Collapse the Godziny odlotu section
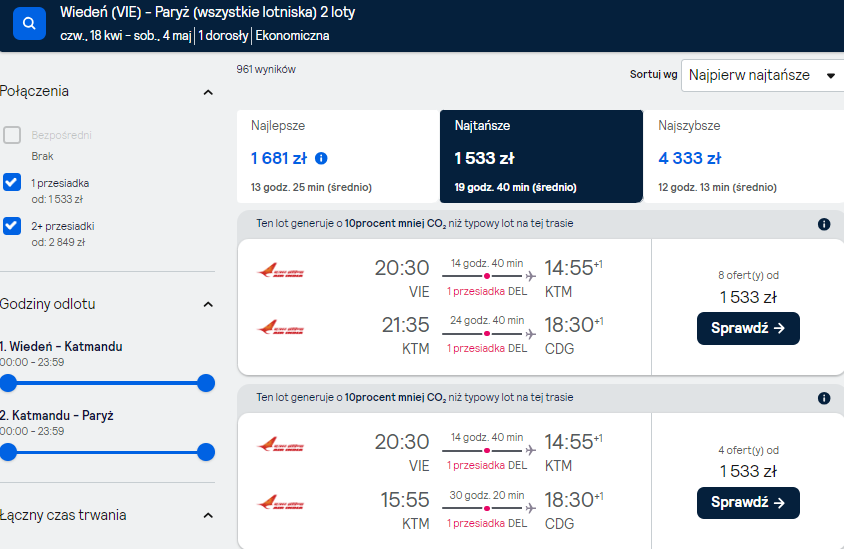844x549 pixels. (x=208, y=305)
